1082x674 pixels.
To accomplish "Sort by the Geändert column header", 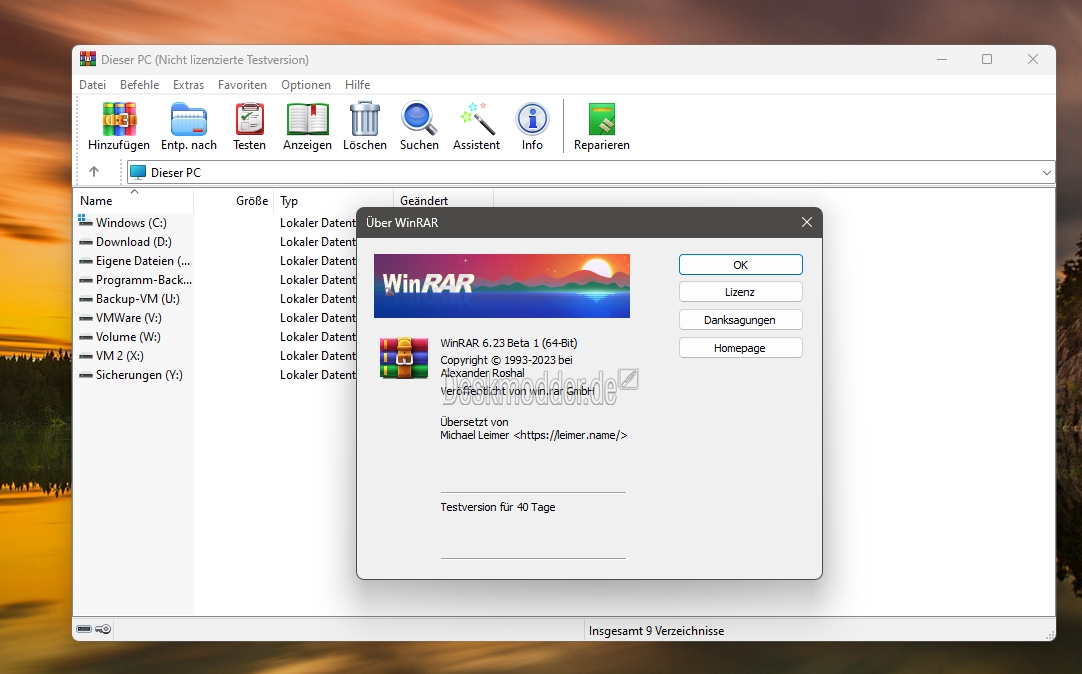I will [444, 201].
